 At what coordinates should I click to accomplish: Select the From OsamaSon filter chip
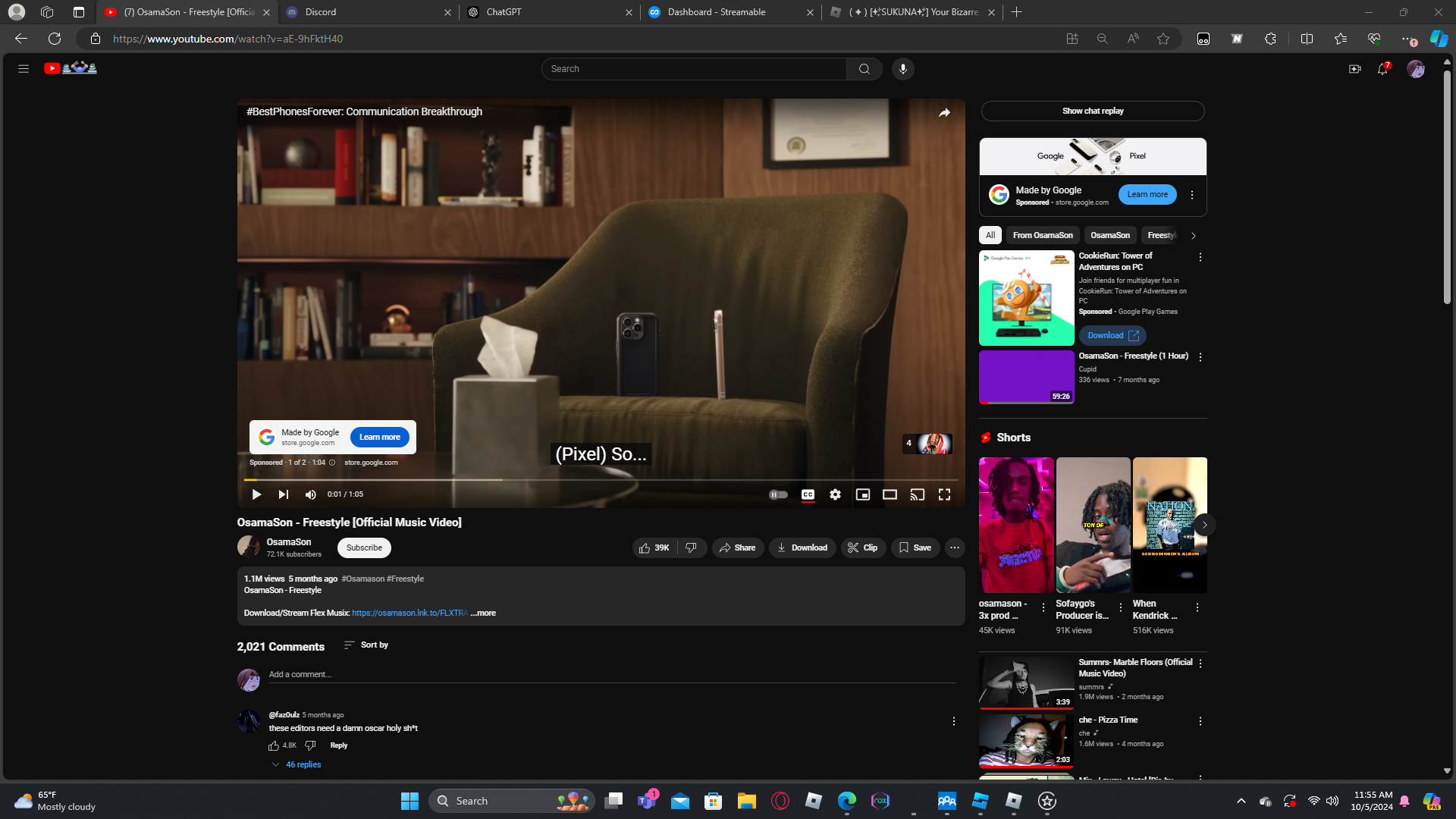[1042, 235]
